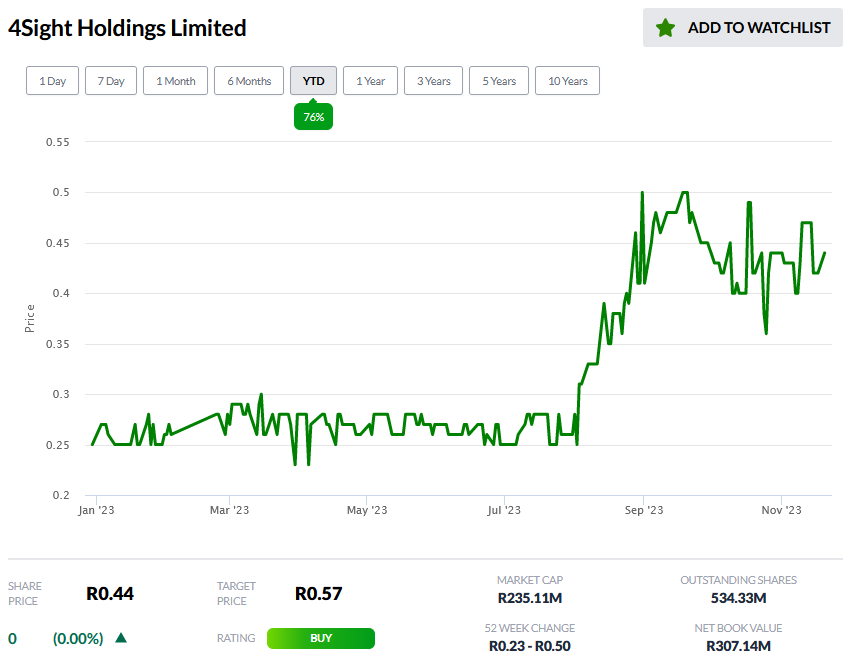Click the ADD TO WATCHLIST button
The width and height of the screenshot is (853, 662).
[x=743, y=27]
